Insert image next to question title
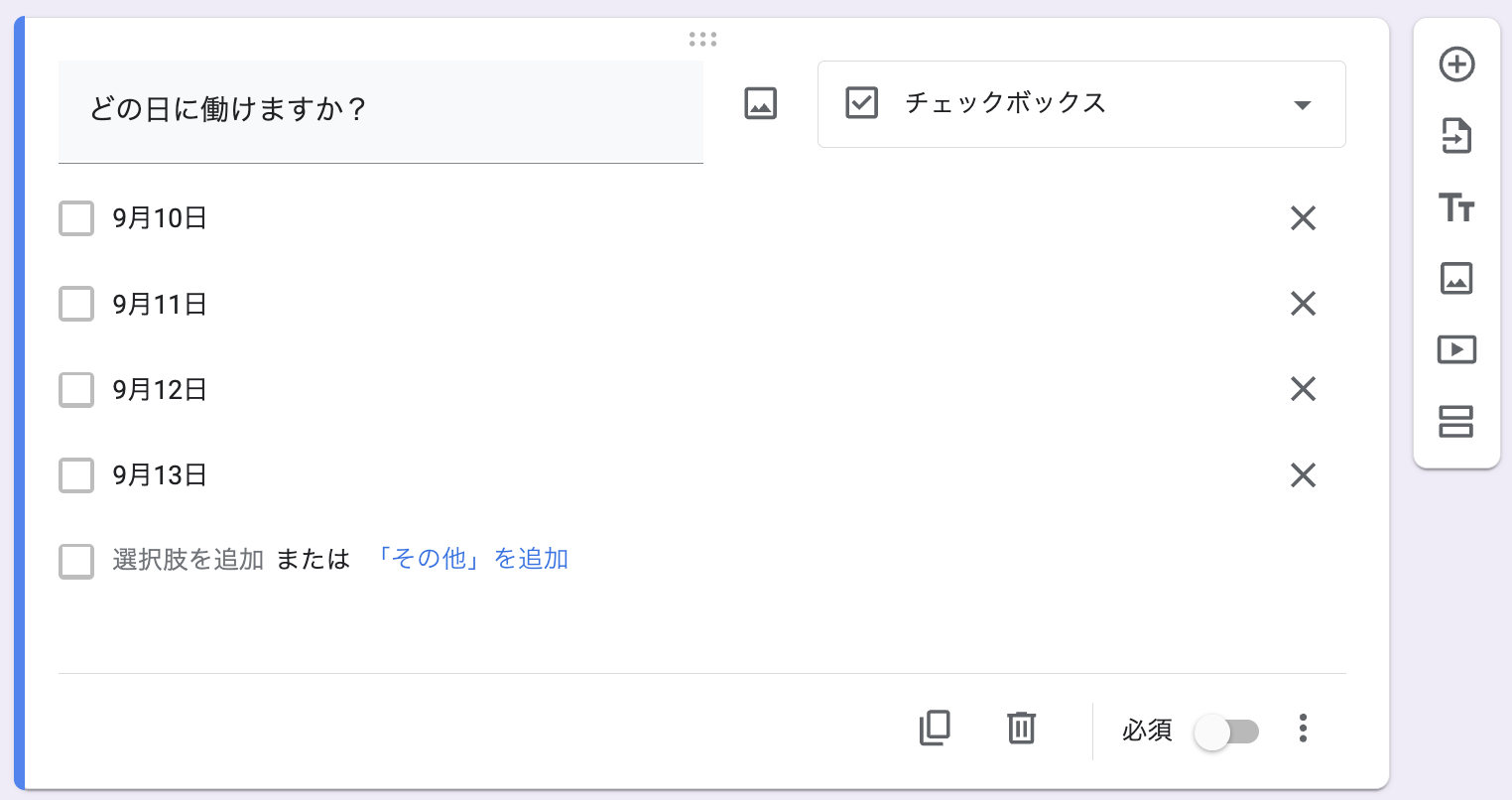This screenshot has width=1512, height=800. 761,103
